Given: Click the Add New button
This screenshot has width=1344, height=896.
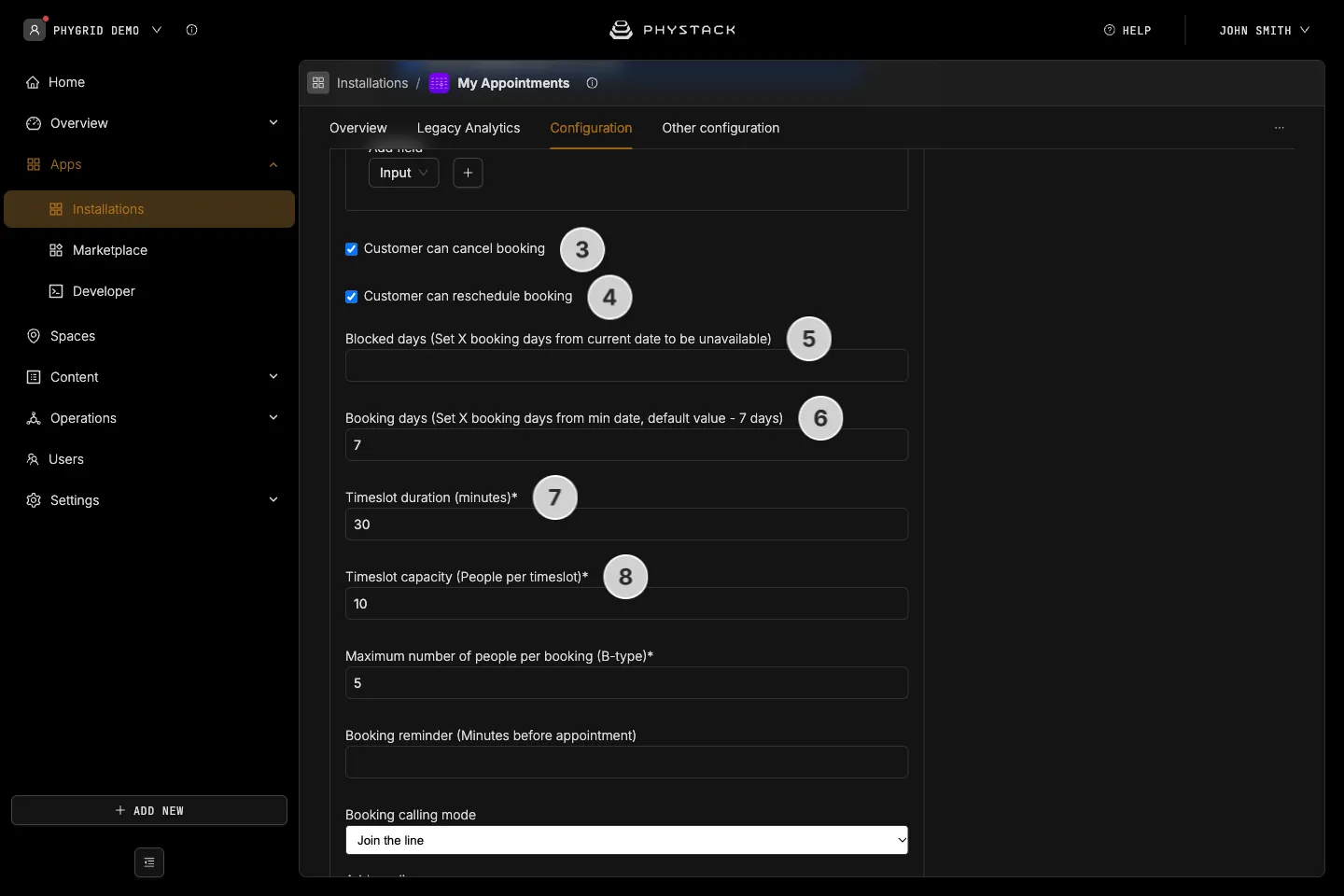Looking at the screenshot, I should pos(149,810).
